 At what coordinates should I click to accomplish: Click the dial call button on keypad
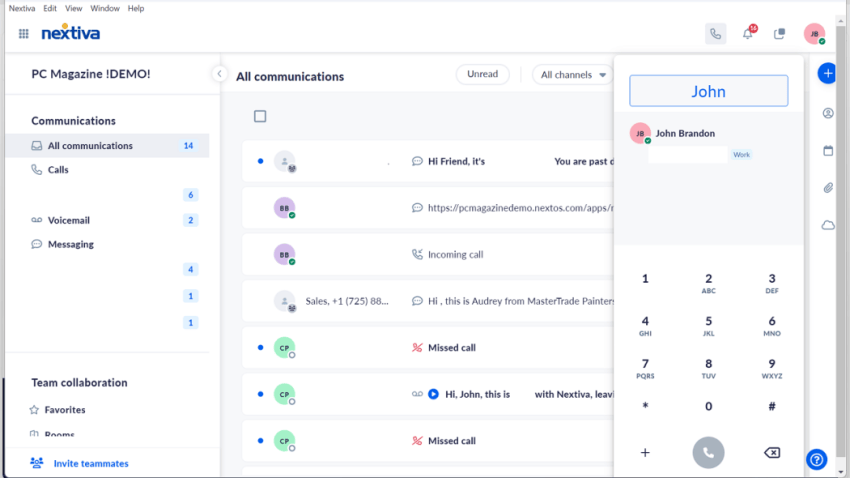coord(708,453)
